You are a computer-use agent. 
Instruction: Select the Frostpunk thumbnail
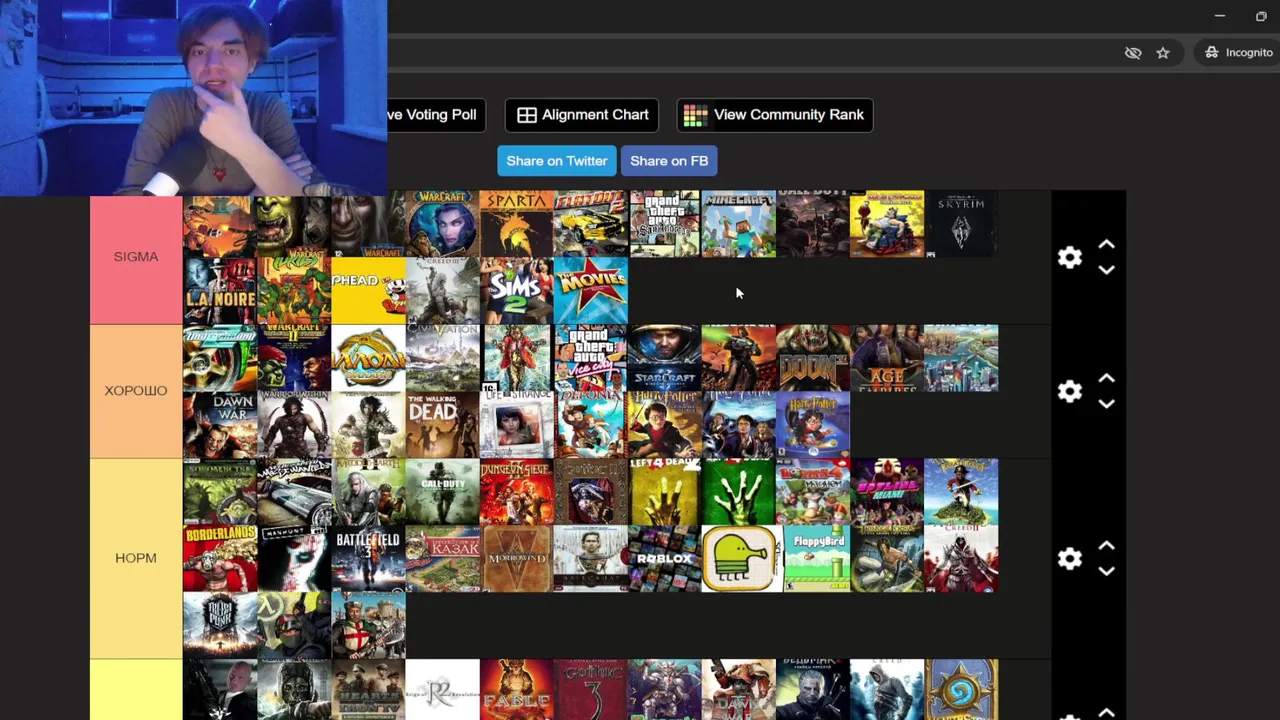[220, 625]
